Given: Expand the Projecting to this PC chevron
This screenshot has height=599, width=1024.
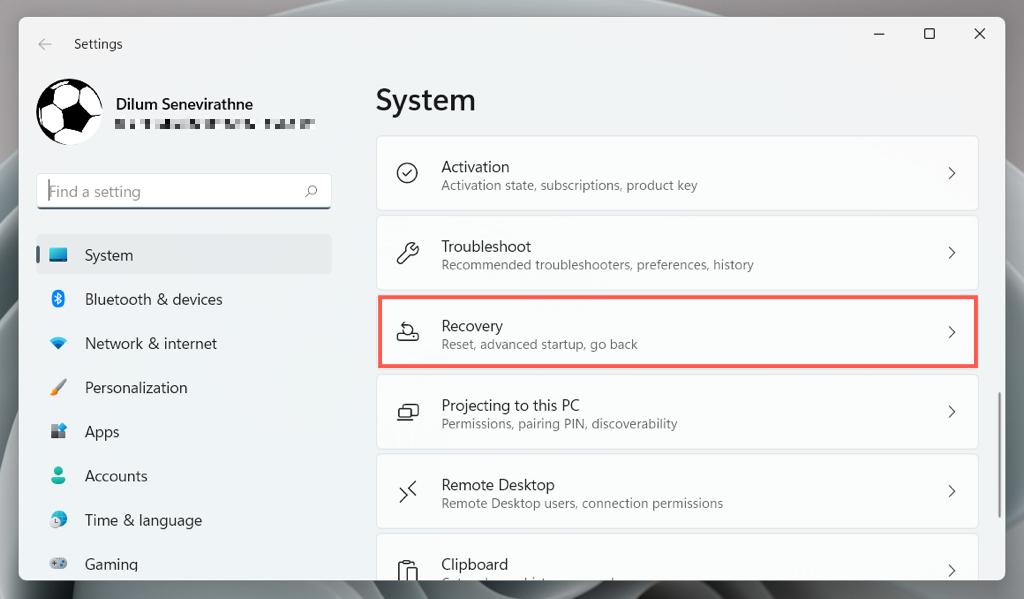Looking at the screenshot, I should [952, 412].
